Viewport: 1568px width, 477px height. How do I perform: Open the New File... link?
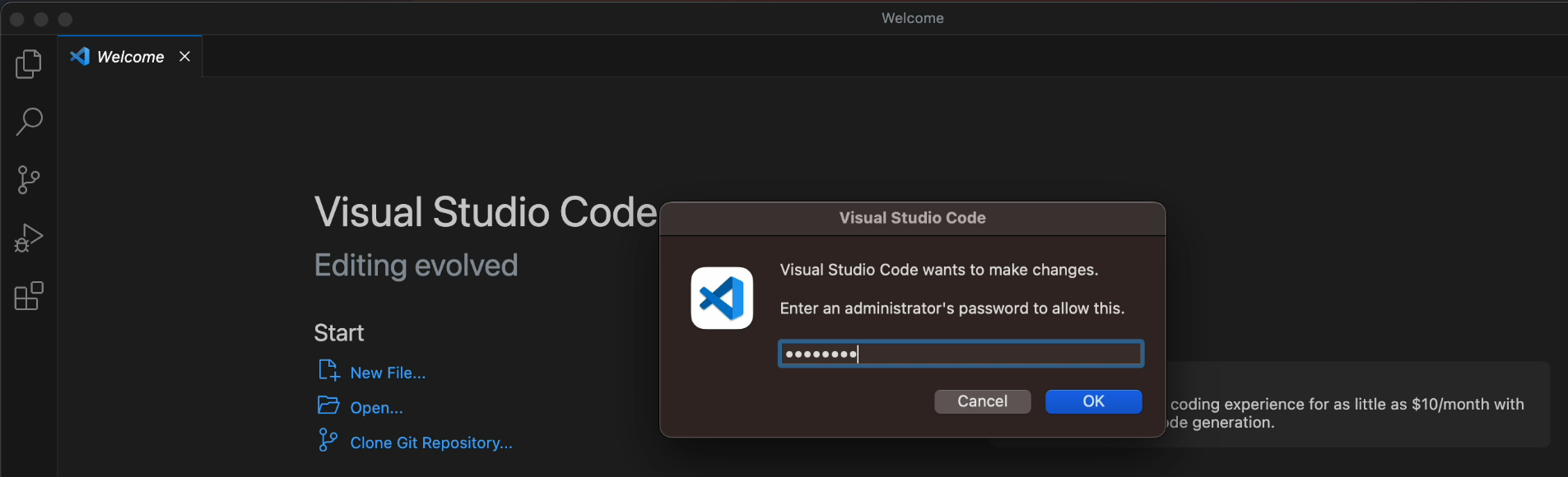(387, 372)
